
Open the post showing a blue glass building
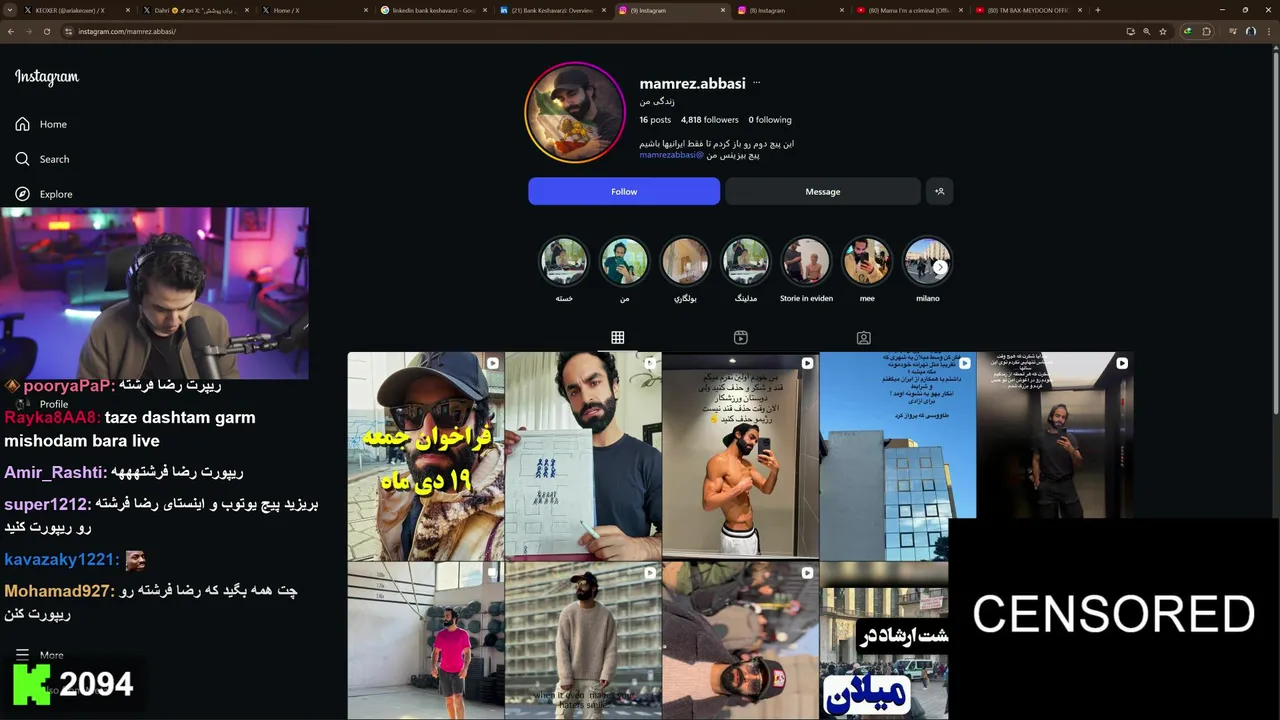pyautogui.click(x=897, y=456)
